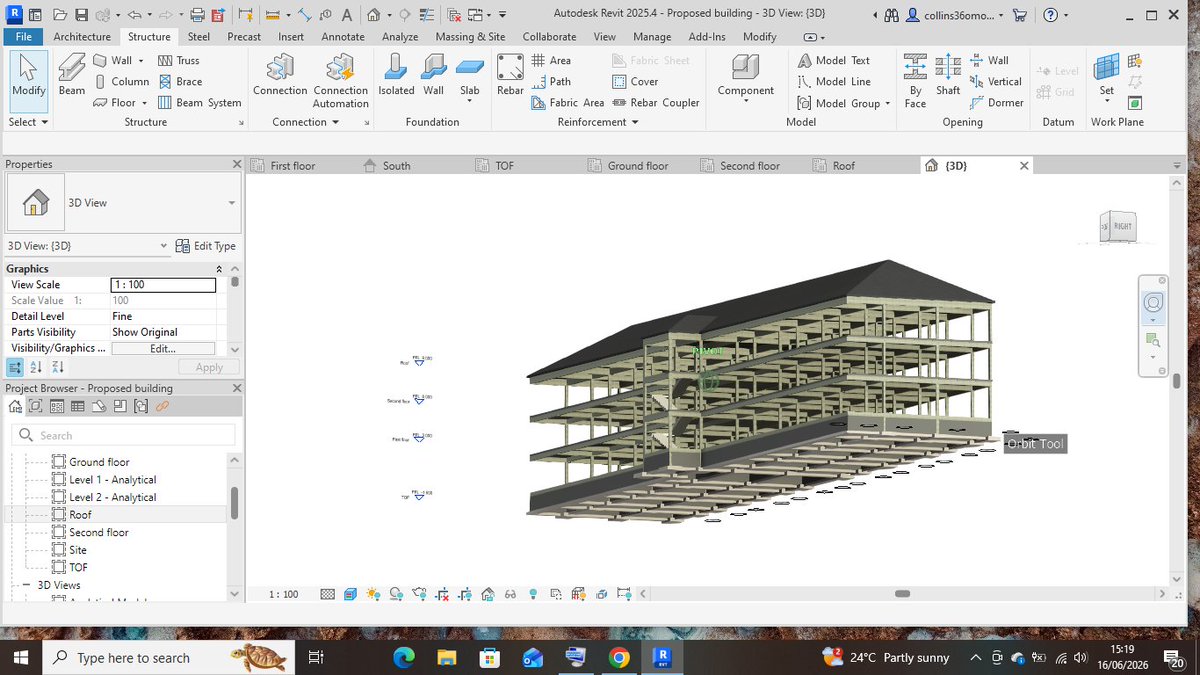Expand the Slab foundation dropdown

coord(469,100)
